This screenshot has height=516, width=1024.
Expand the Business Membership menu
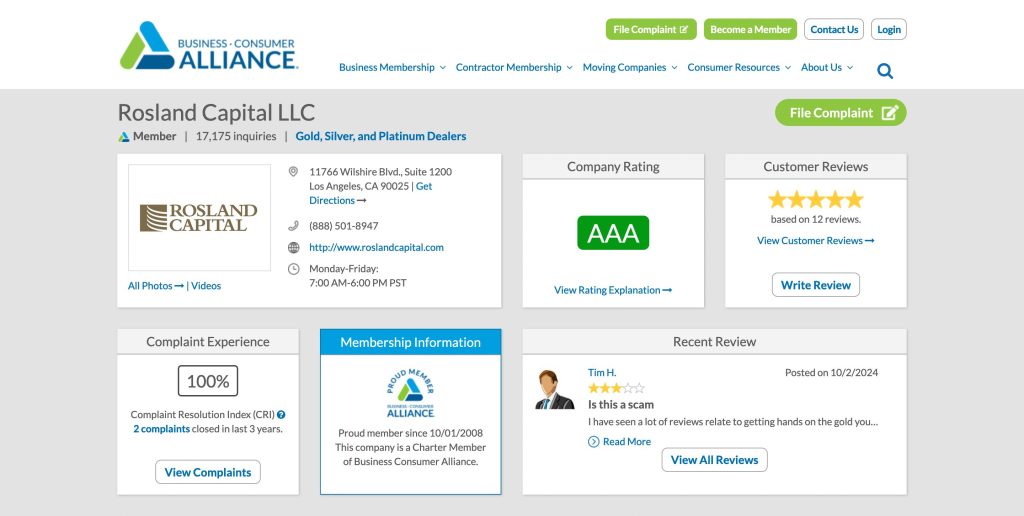[392, 68]
